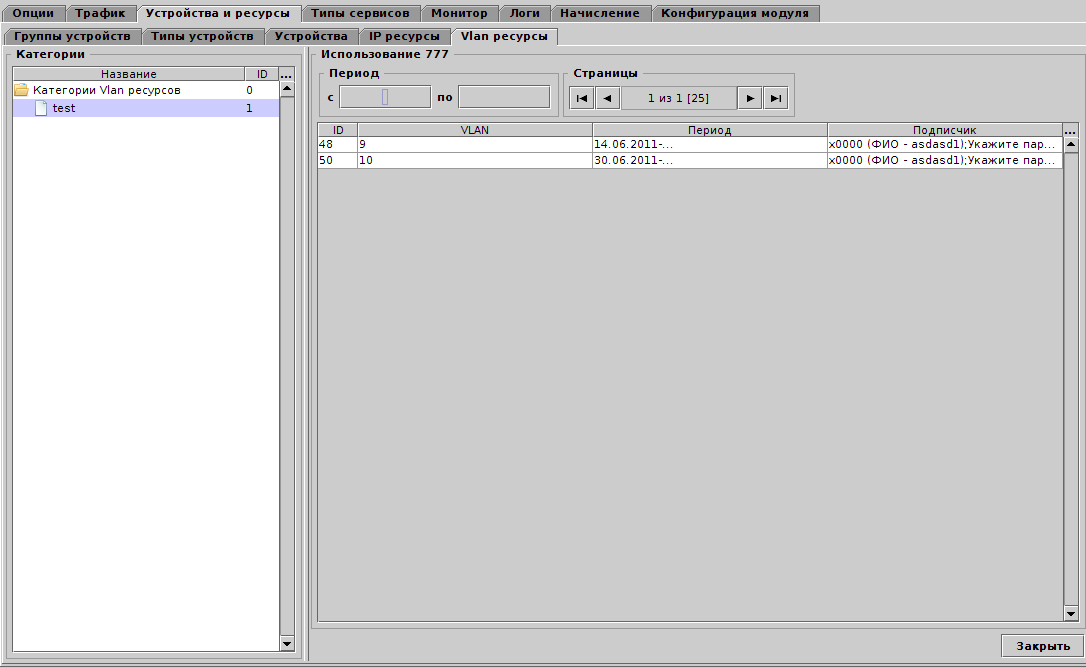Open column options in Категории table
The image size is (1086, 668).
click(x=287, y=75)
